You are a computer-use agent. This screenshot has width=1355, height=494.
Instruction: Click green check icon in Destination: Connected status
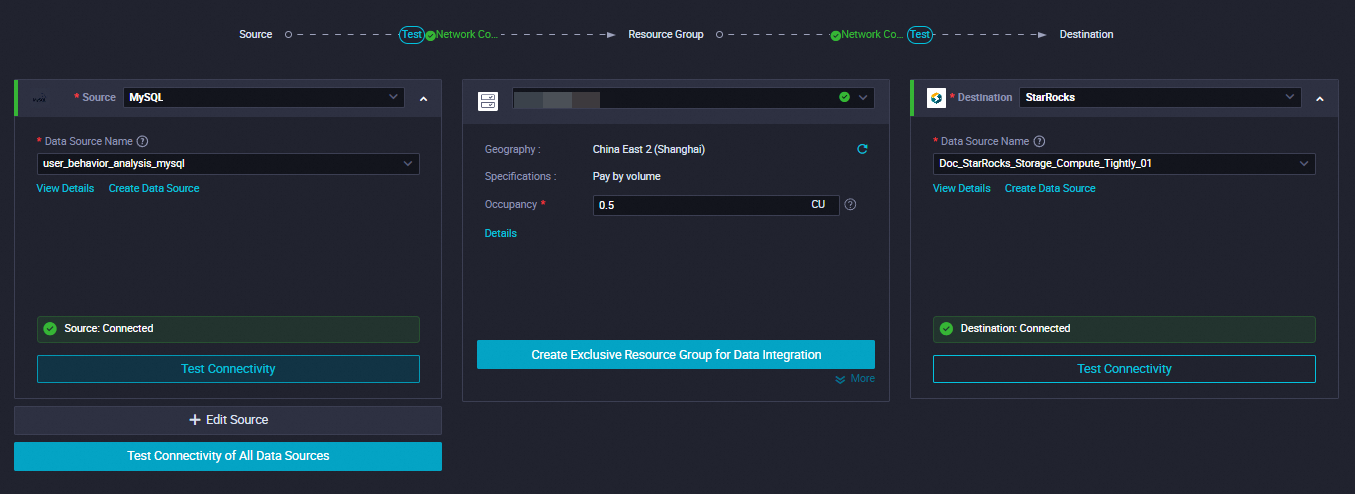[947, 328]
